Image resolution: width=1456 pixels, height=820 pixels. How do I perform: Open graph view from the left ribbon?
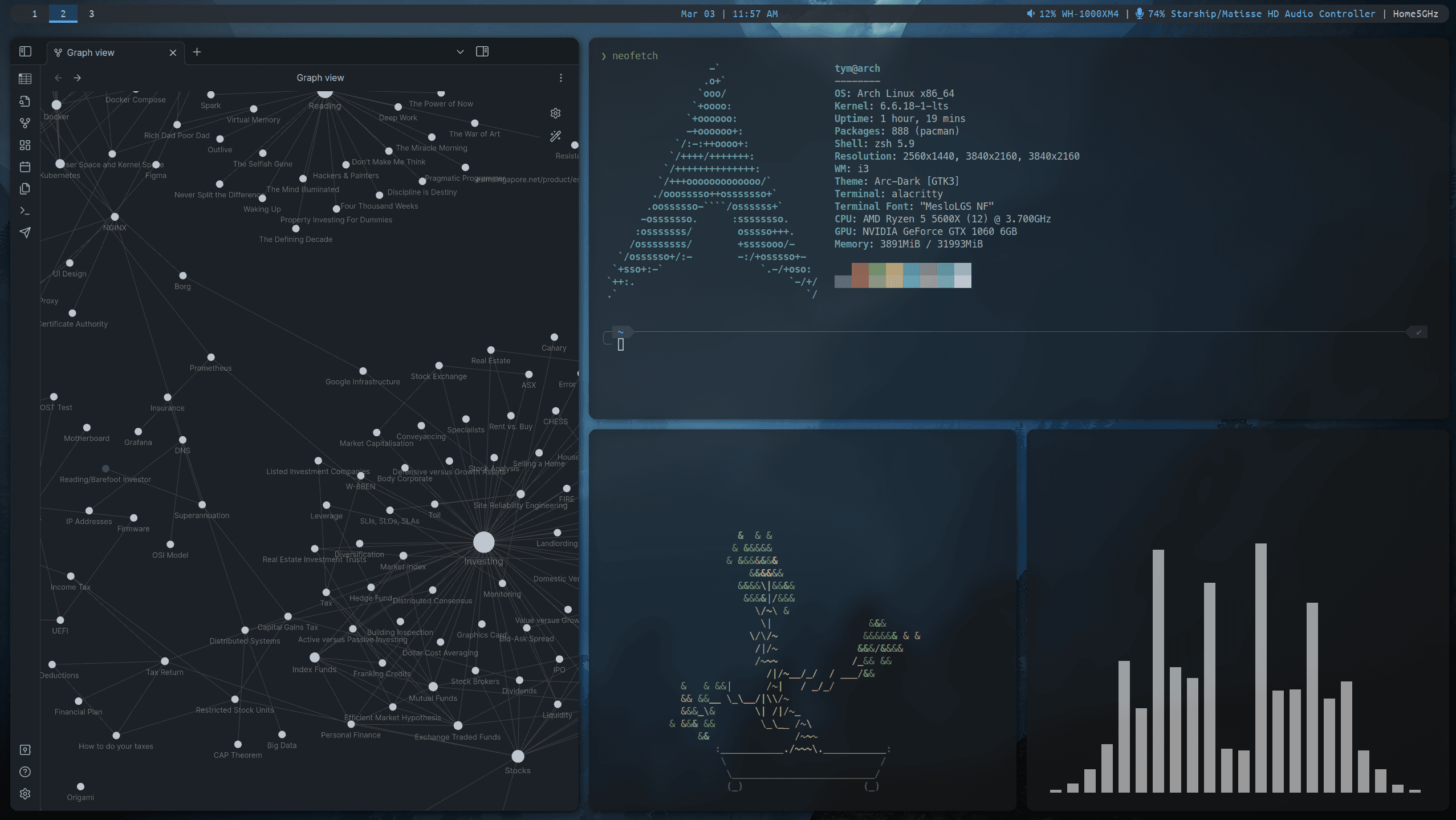25,122
